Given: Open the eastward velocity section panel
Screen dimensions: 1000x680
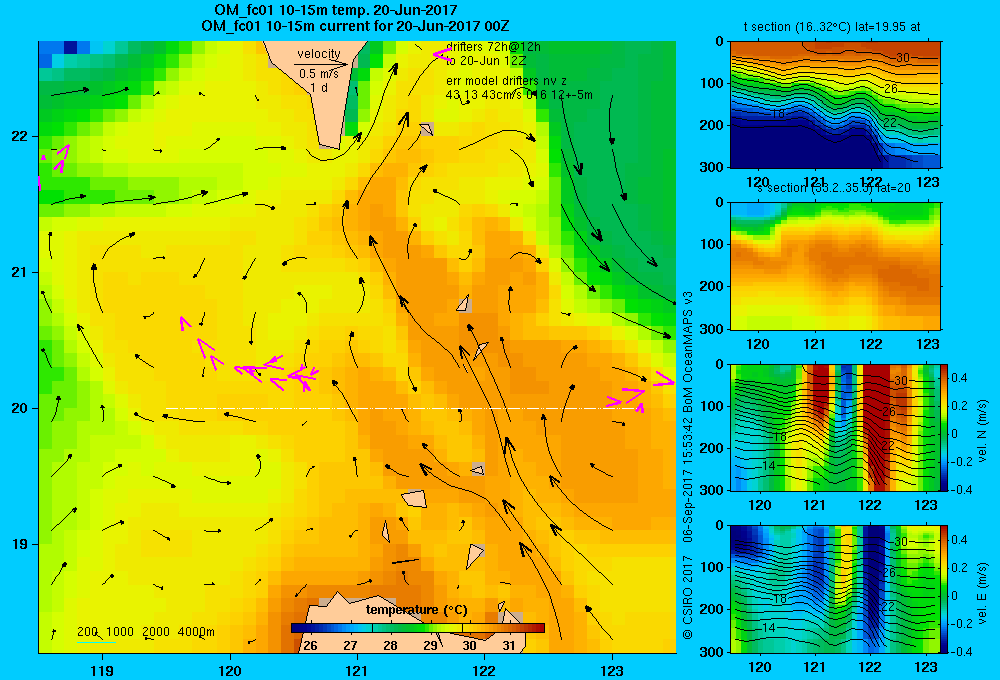Looking at the screenshot, I should point(835,589).
